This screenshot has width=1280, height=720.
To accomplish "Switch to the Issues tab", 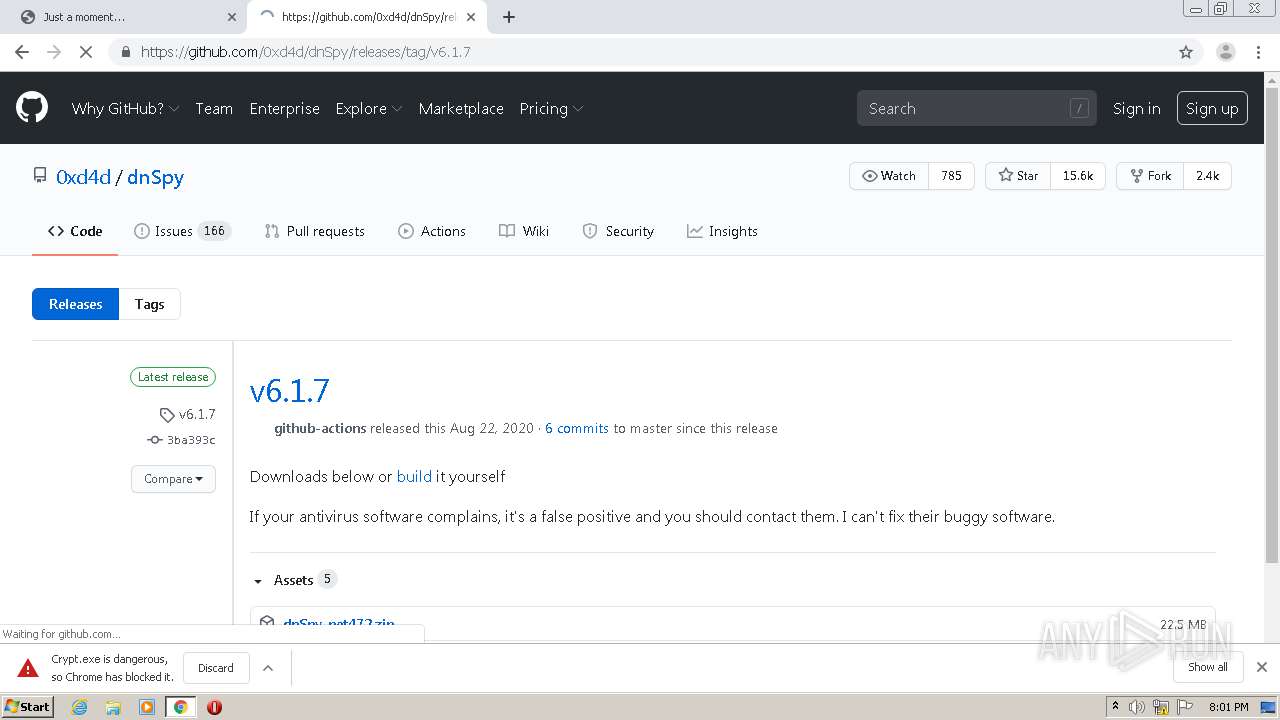I will 182,231.
